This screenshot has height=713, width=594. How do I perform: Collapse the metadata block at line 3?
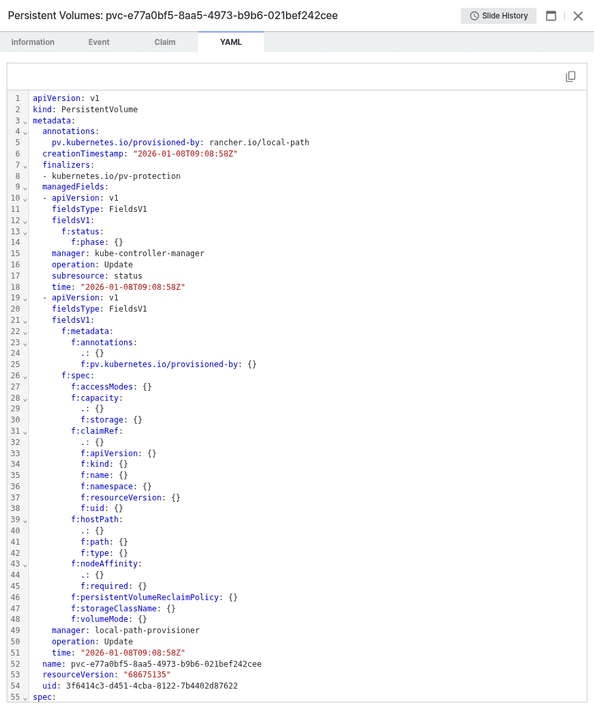[x=25, y=121]
